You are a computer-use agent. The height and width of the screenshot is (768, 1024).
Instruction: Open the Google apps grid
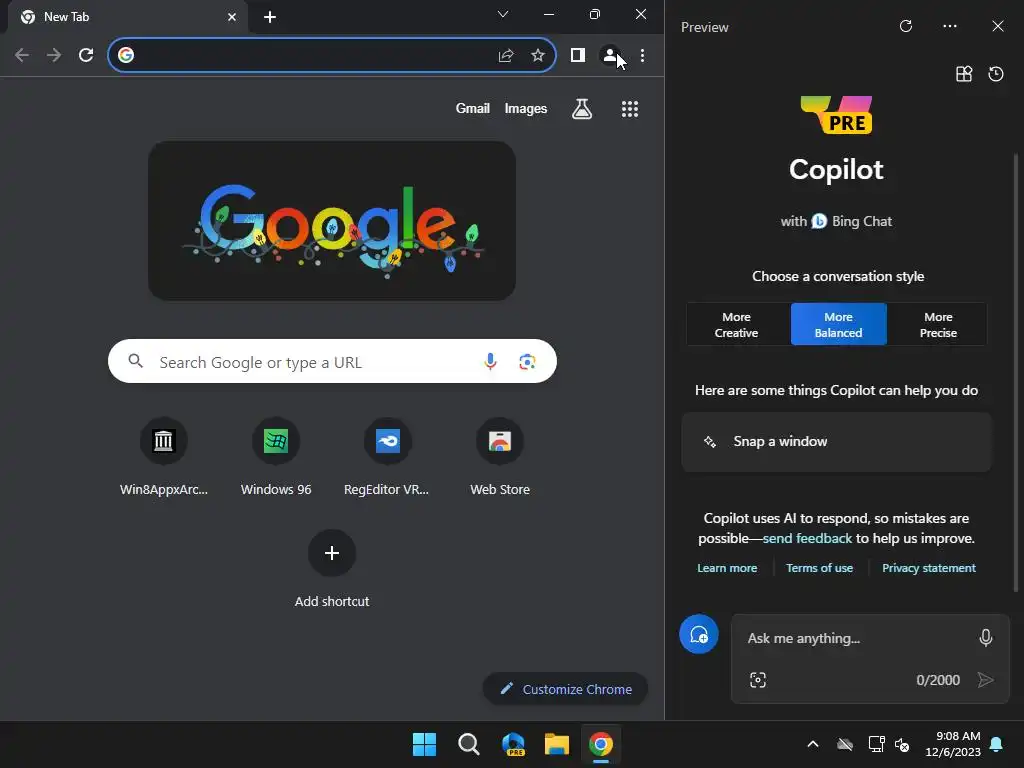pos(630,108)
